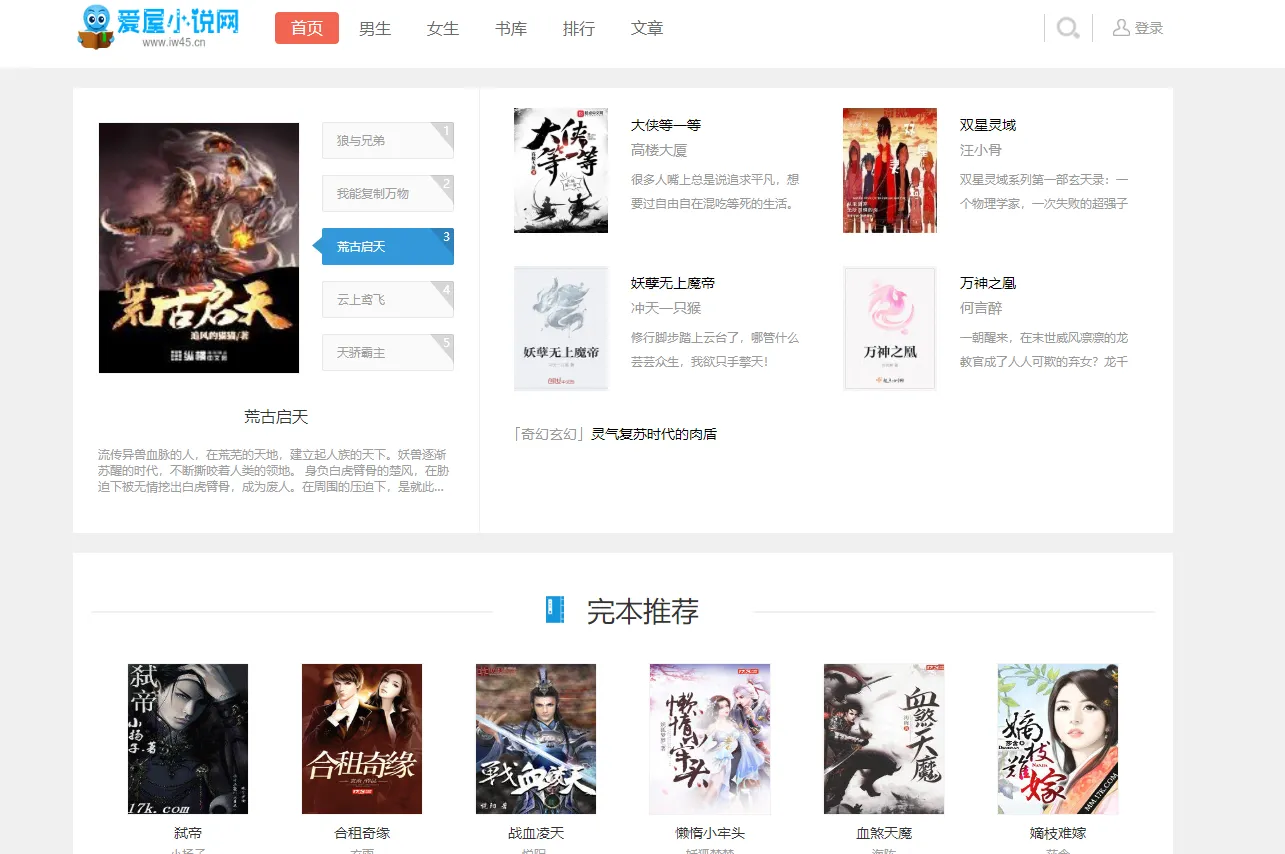Pick 天骄霸主 in the featured list
This screenshot has width=1285, height=854.
(x=387, y=353)
